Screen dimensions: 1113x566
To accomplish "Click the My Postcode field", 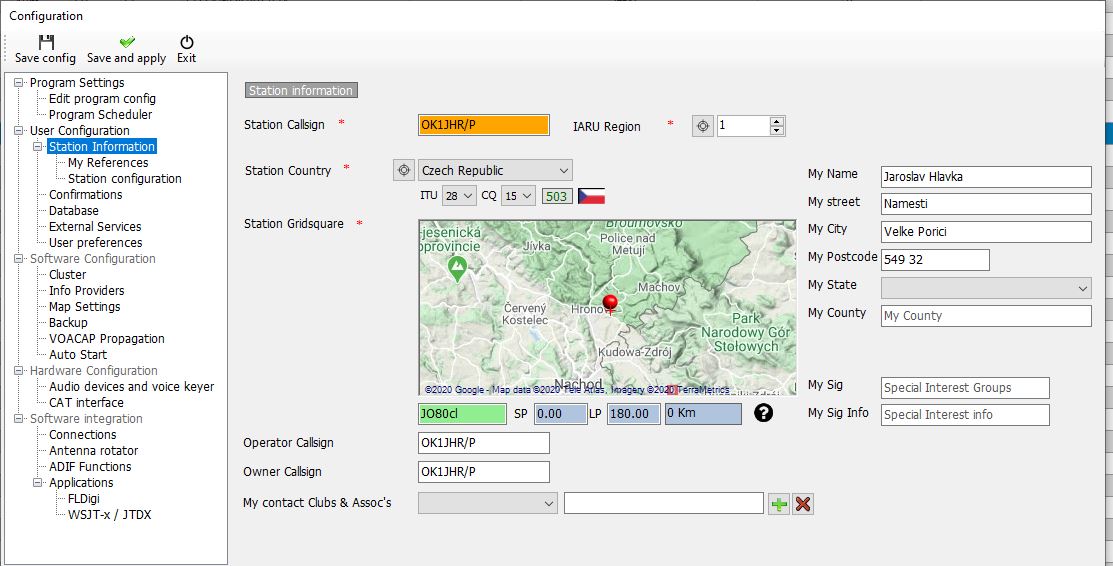I will [935, 259].
